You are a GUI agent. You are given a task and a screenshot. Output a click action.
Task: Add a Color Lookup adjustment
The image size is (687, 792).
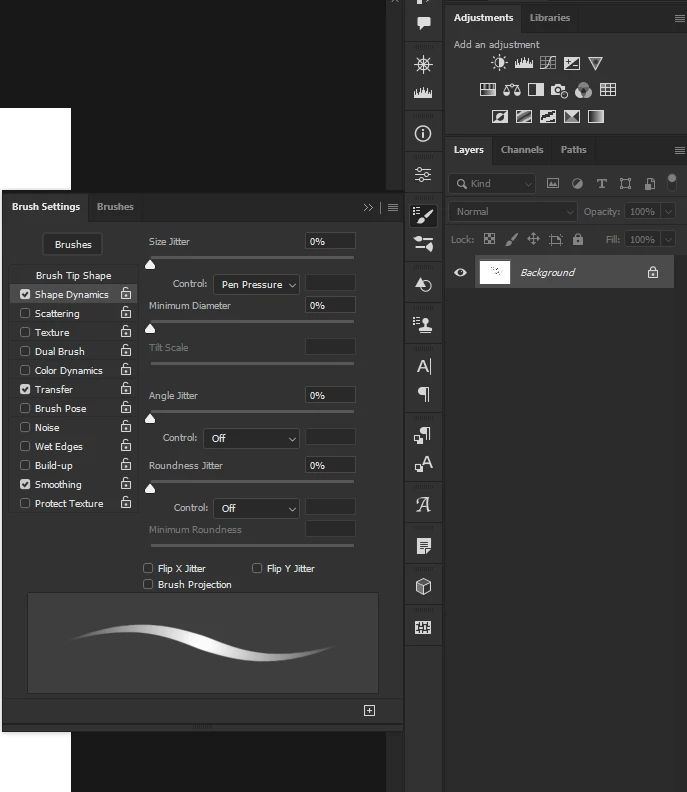(608, 90)
